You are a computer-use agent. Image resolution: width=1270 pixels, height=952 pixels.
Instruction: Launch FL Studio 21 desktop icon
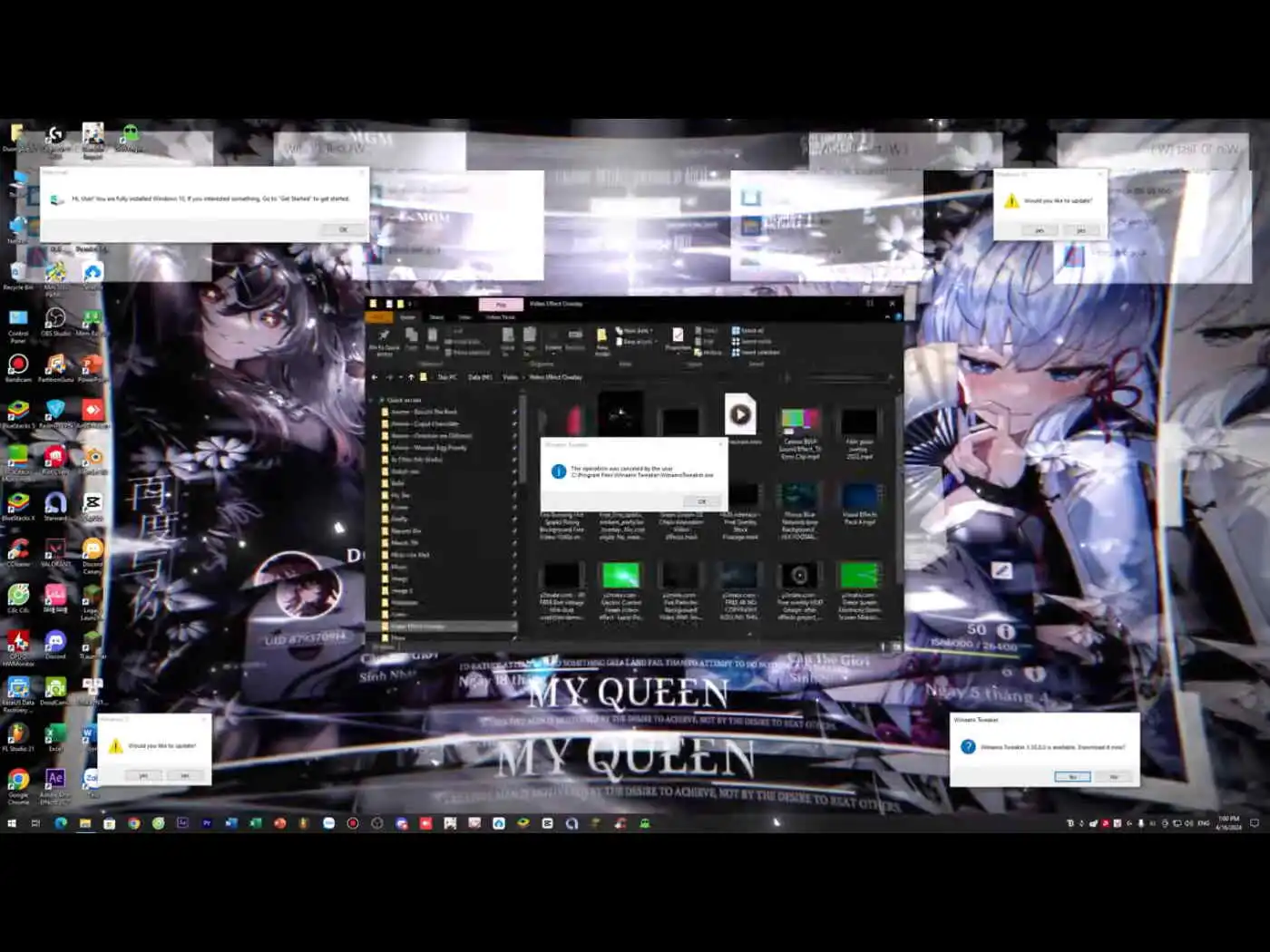coord(18,737)
